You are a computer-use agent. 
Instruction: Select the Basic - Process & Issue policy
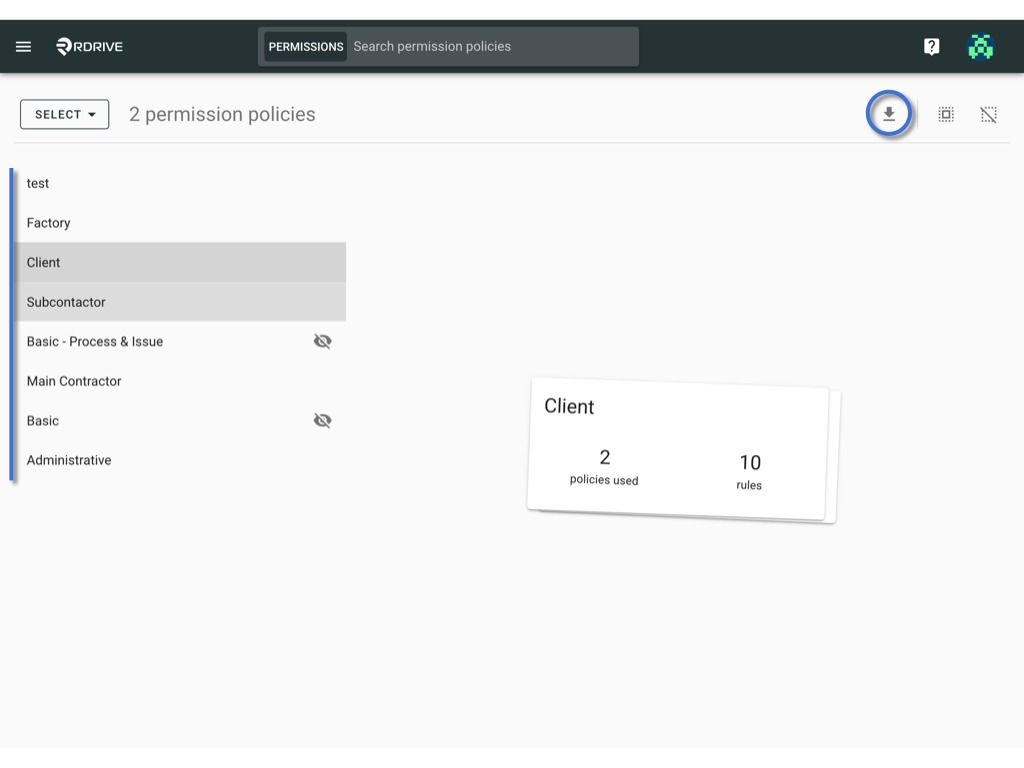pos(180,342)
